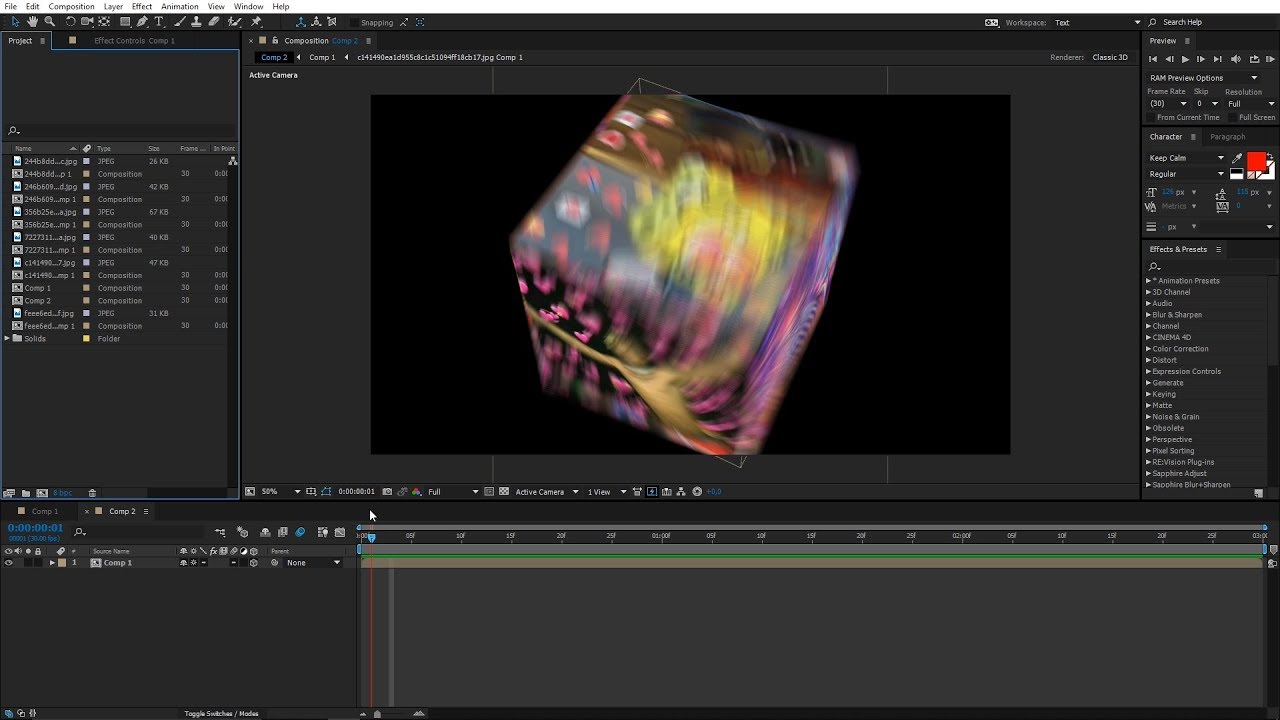Image resolution: width=1280 pixels, height=720 pixels.
Task: Open the Regular font style dropdown
Action: (1186, 174)
